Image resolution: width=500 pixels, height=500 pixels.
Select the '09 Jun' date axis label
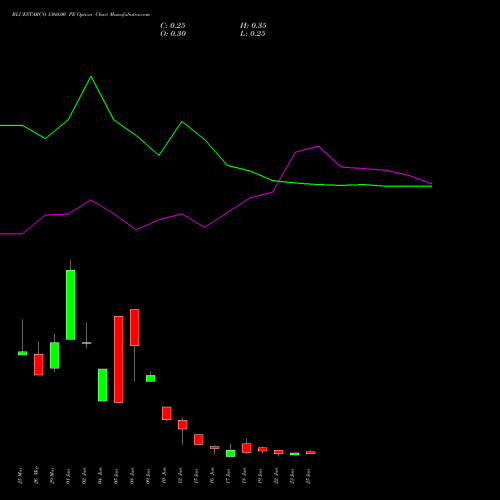point(149,476)
